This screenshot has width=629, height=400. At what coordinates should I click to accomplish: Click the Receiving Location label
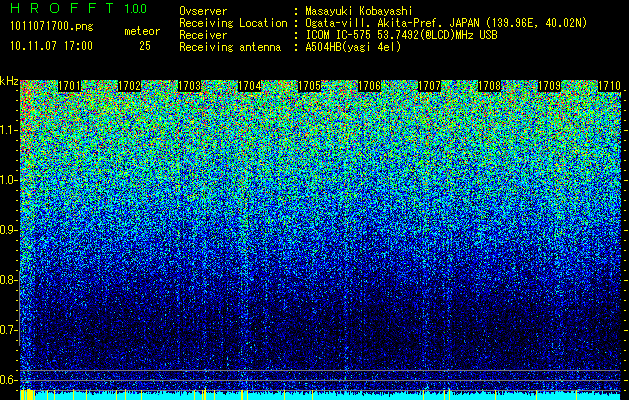(x=233, y=23)
